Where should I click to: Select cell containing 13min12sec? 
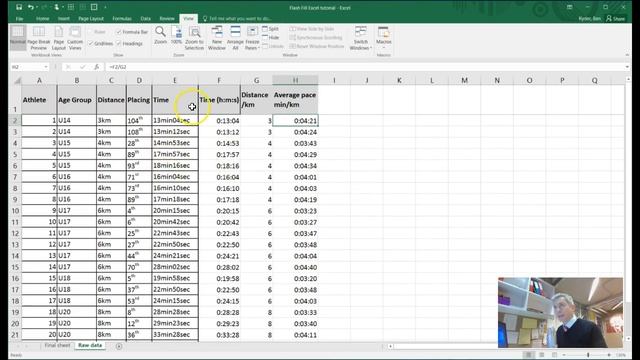tap(175, 132)
